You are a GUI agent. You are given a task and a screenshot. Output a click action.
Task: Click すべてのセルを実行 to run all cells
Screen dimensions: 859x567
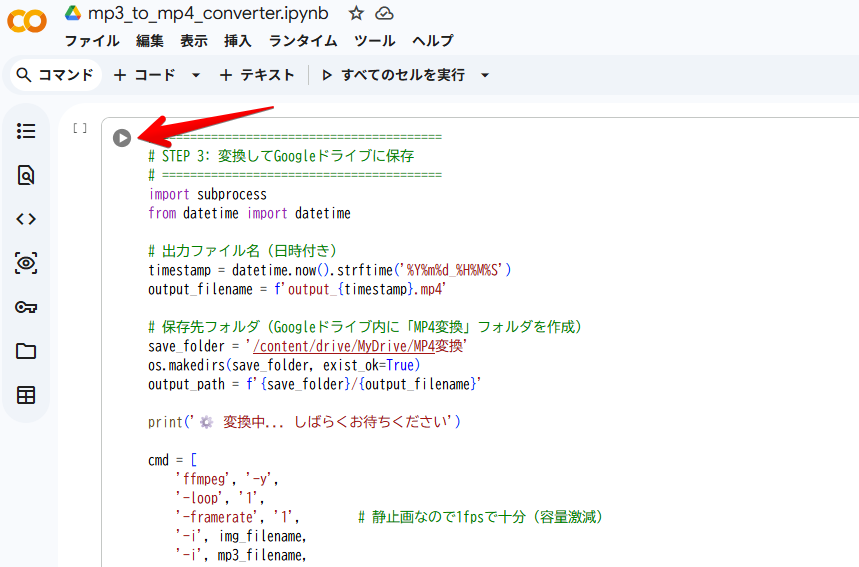tap(393, 75)
